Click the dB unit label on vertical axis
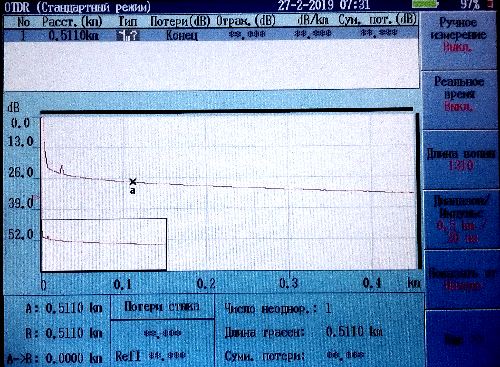500x367 pixels. point(13,107)
